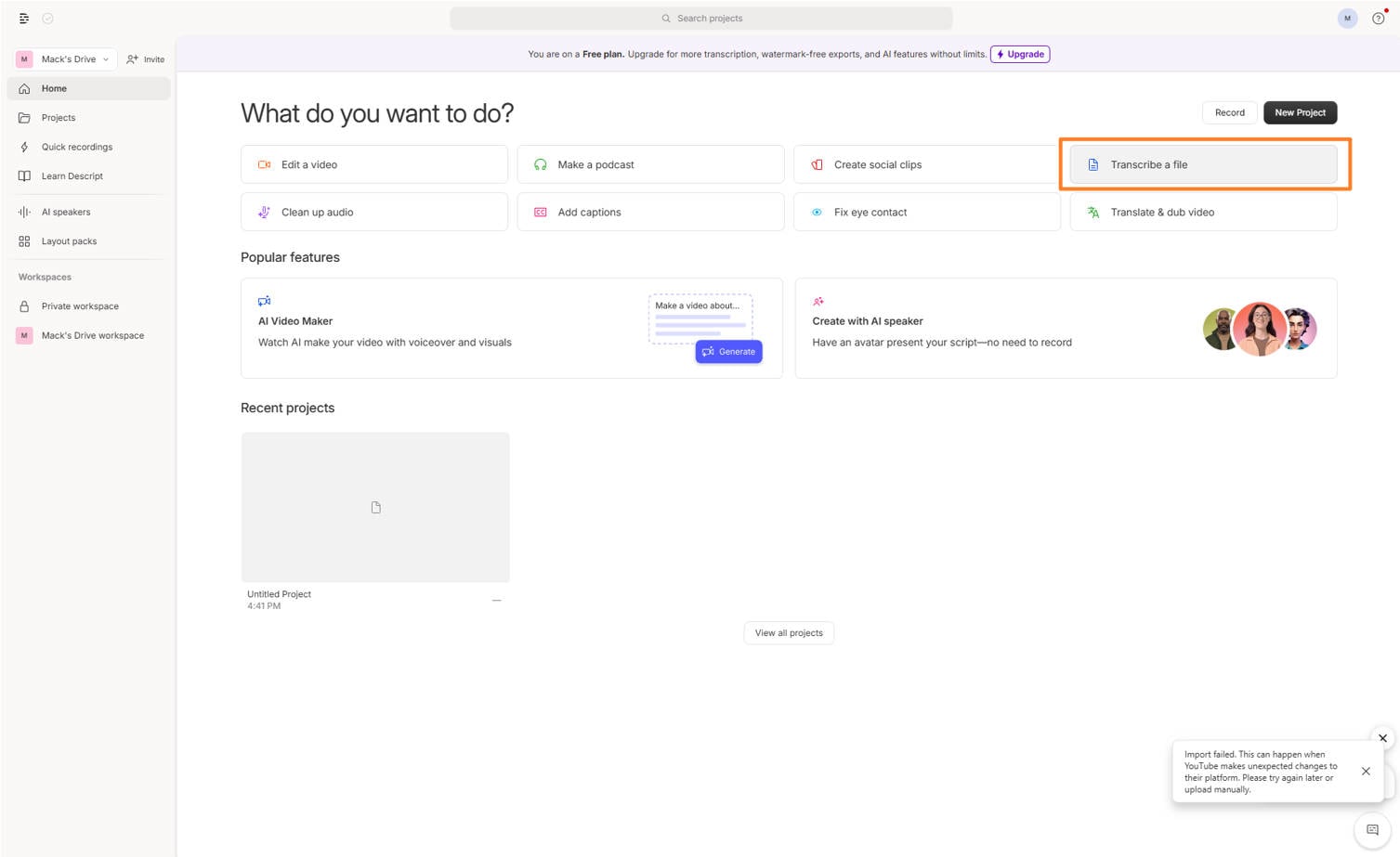The height and width of the screenshot is (857, 1400).
Task: Click the Untitled Project name
Action: coord(279,594)
